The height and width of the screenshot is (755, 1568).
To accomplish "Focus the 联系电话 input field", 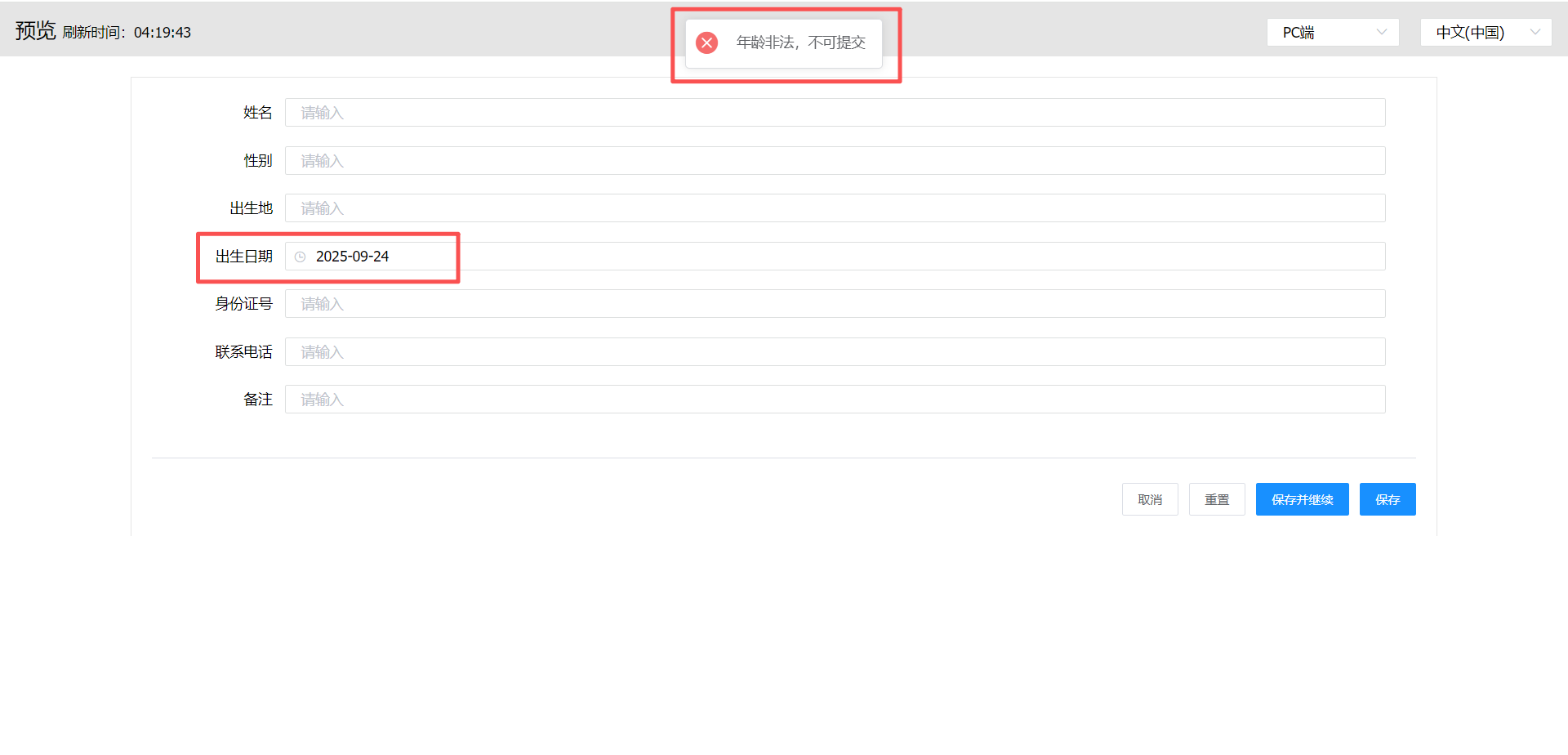I will click(834, 352).
